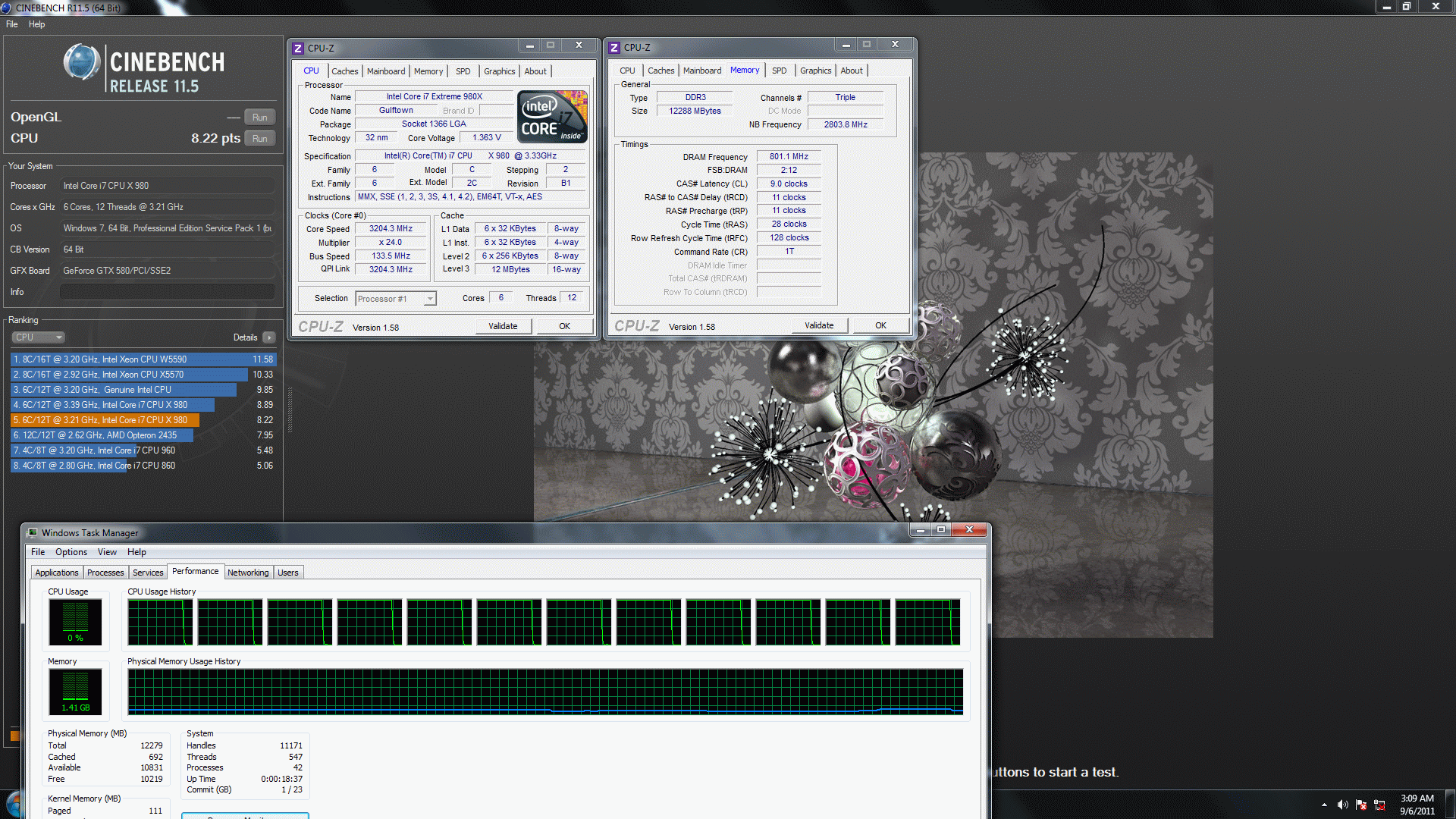Select ranking entry Intel Xeon CPU X5570
The image size is (1456, 819).
[x=143, y=375]
